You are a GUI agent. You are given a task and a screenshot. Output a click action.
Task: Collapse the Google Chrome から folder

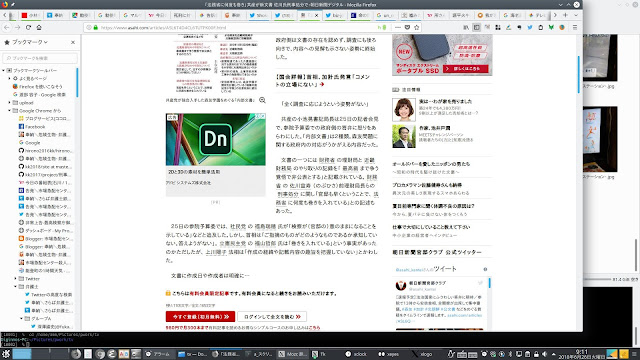[9, 111]
